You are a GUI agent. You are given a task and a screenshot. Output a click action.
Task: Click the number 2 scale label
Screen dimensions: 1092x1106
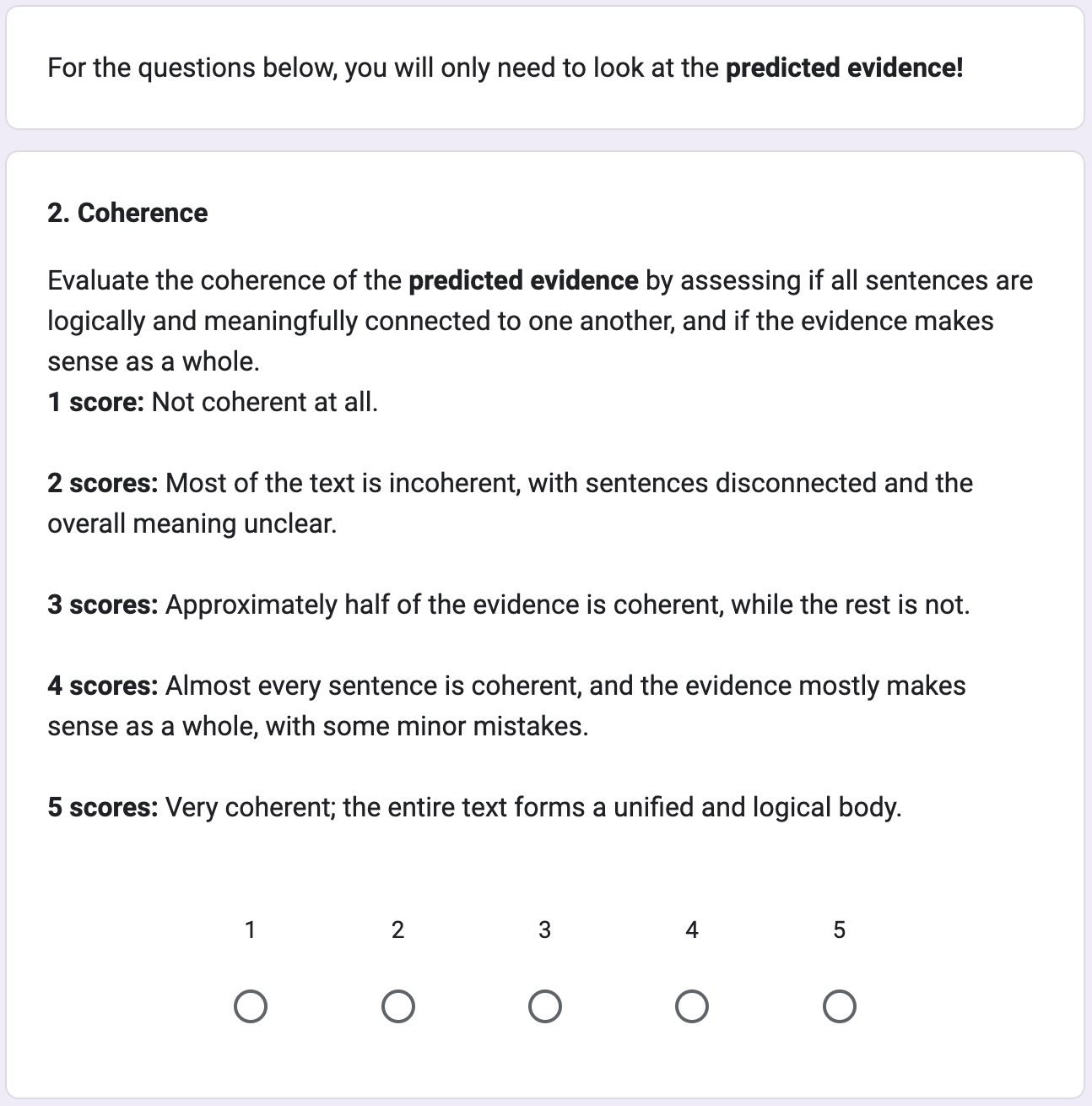pyautogui.click(x=398, y=930)
